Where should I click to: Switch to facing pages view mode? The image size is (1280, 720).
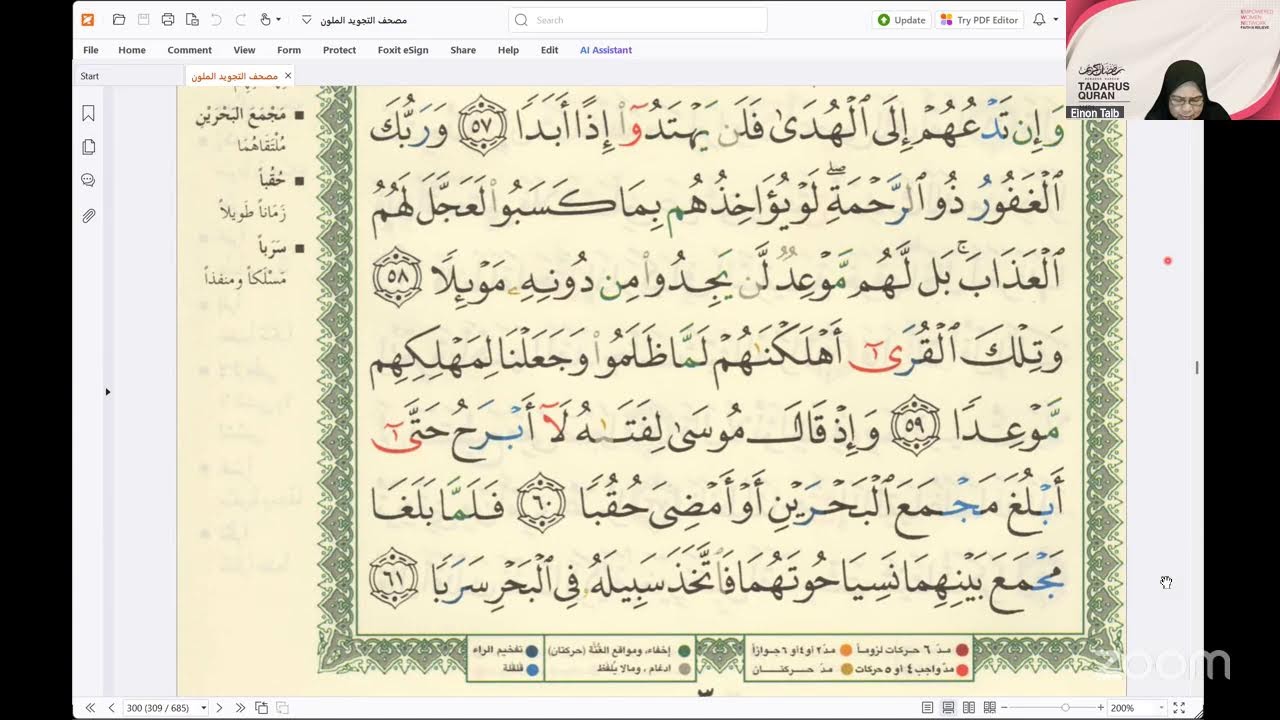(x=969, y=708)
